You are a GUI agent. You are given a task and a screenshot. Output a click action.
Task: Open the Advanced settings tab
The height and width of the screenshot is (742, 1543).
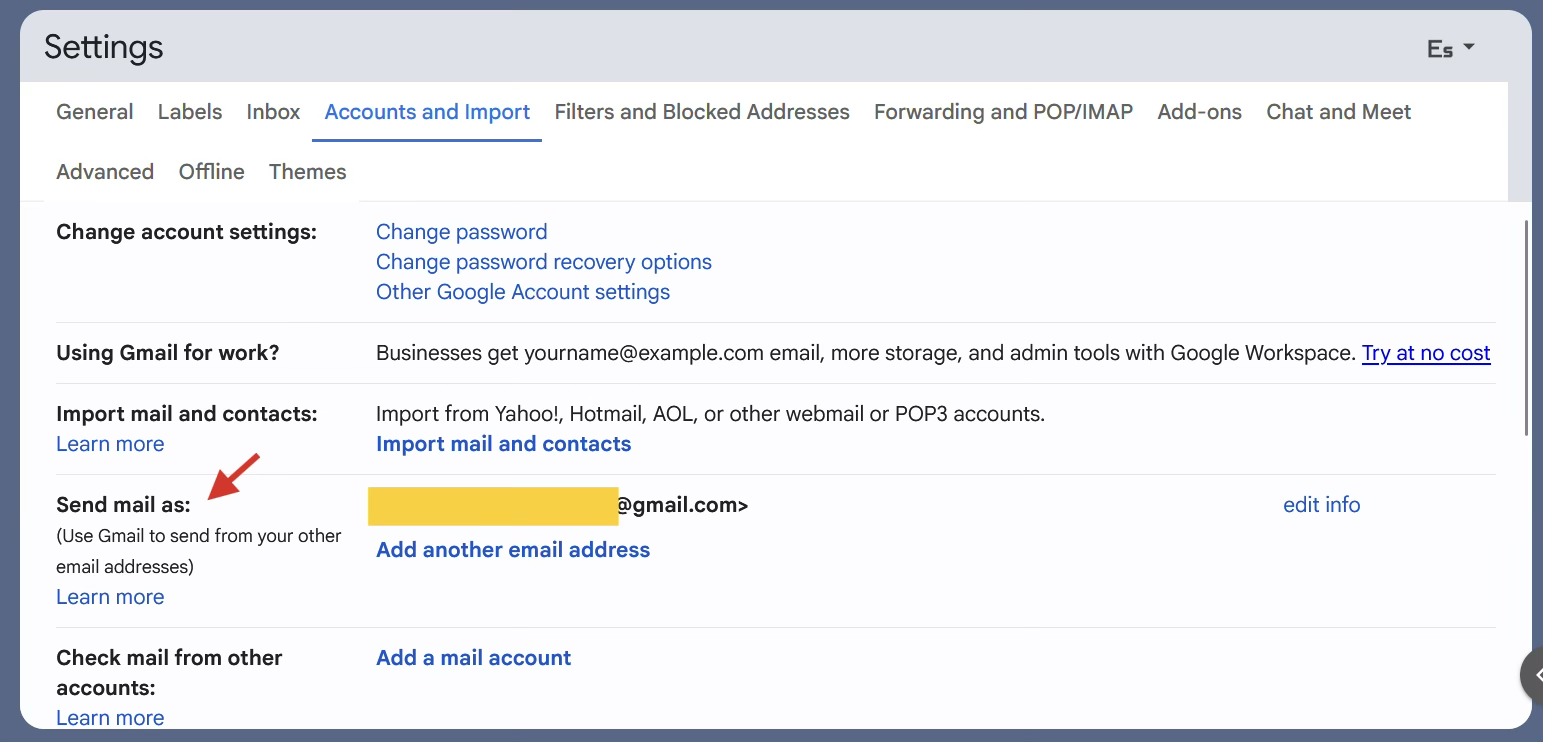(105, 172)
